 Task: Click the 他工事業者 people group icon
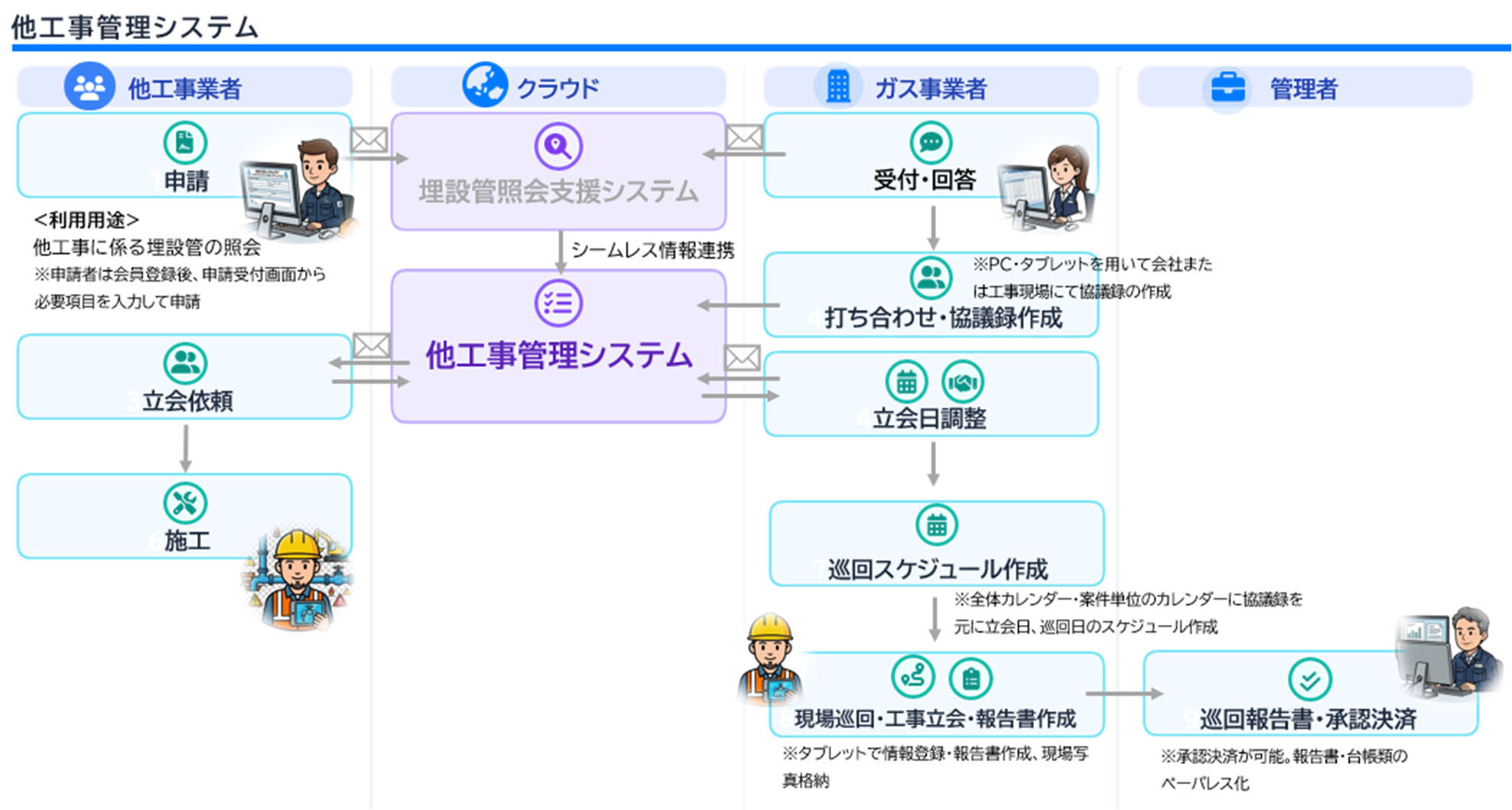(x=89, y=87)
